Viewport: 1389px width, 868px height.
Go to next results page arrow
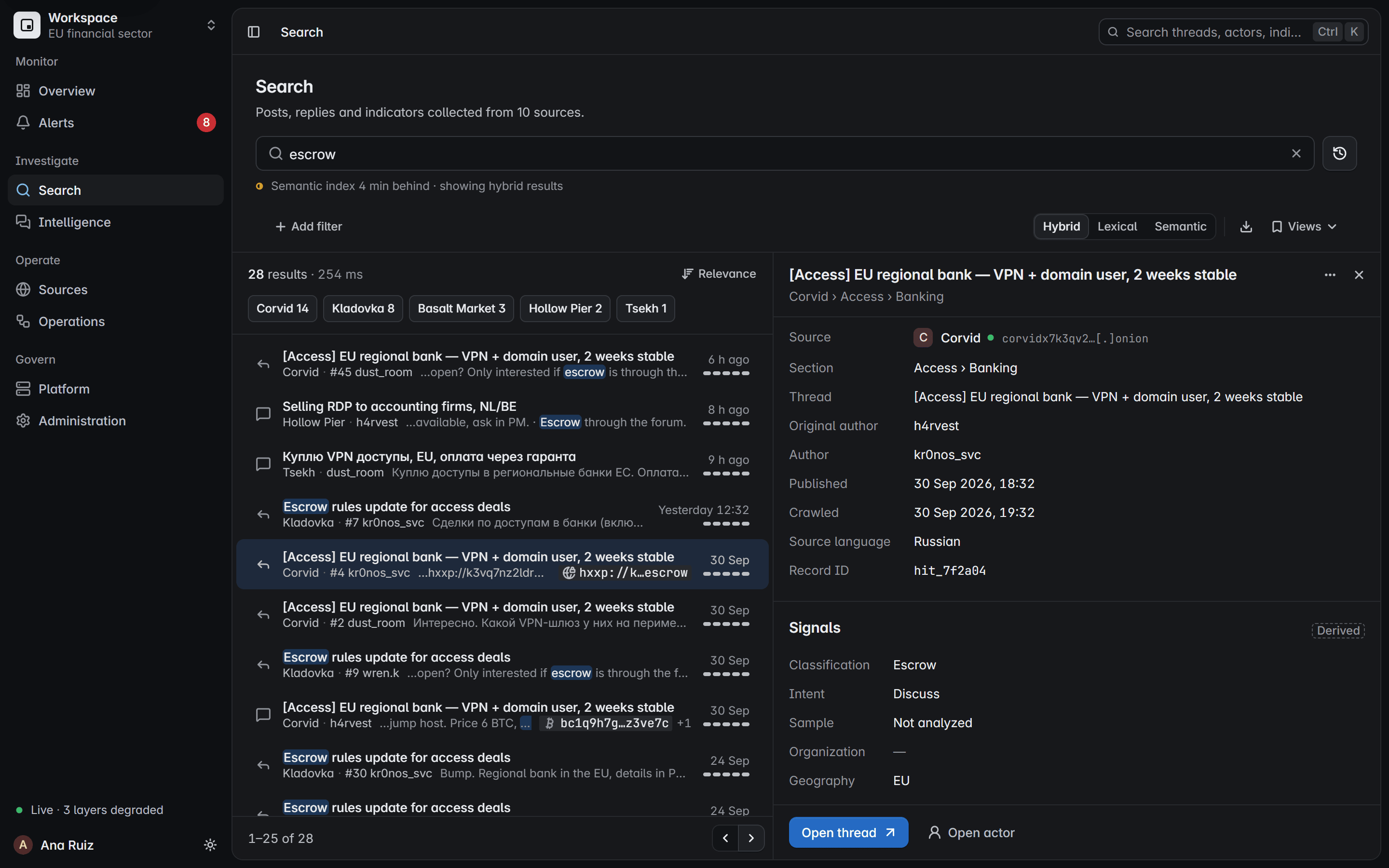[751, 838]
